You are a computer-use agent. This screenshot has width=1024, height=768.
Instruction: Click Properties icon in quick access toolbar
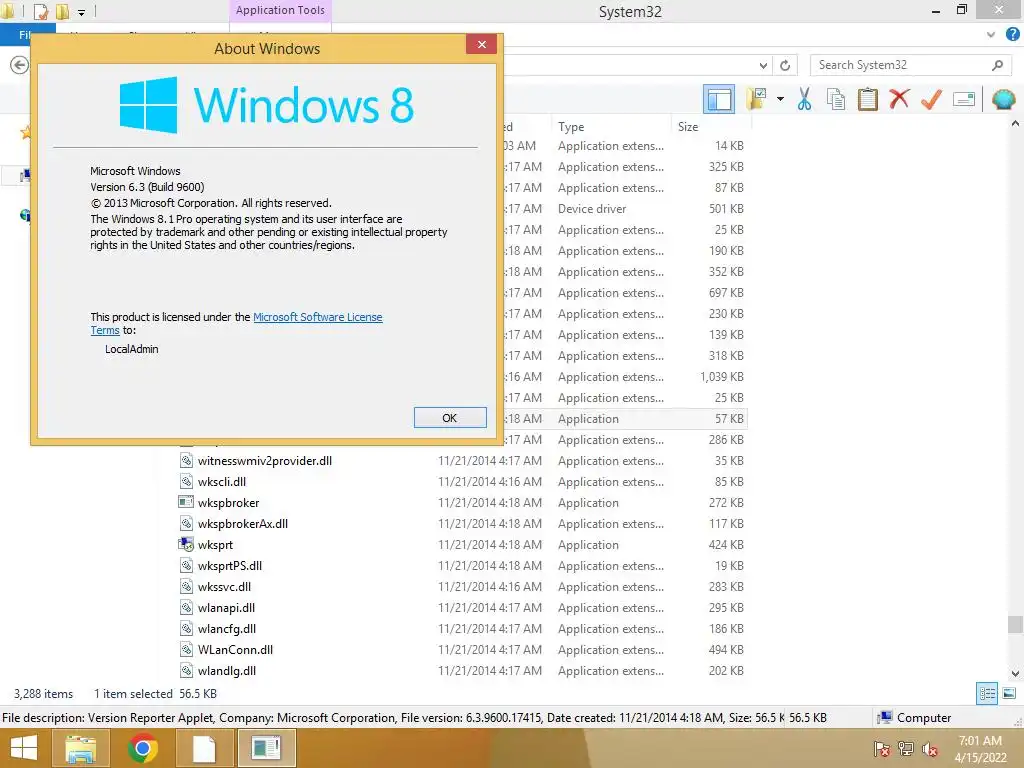click(x=40, y=11)
